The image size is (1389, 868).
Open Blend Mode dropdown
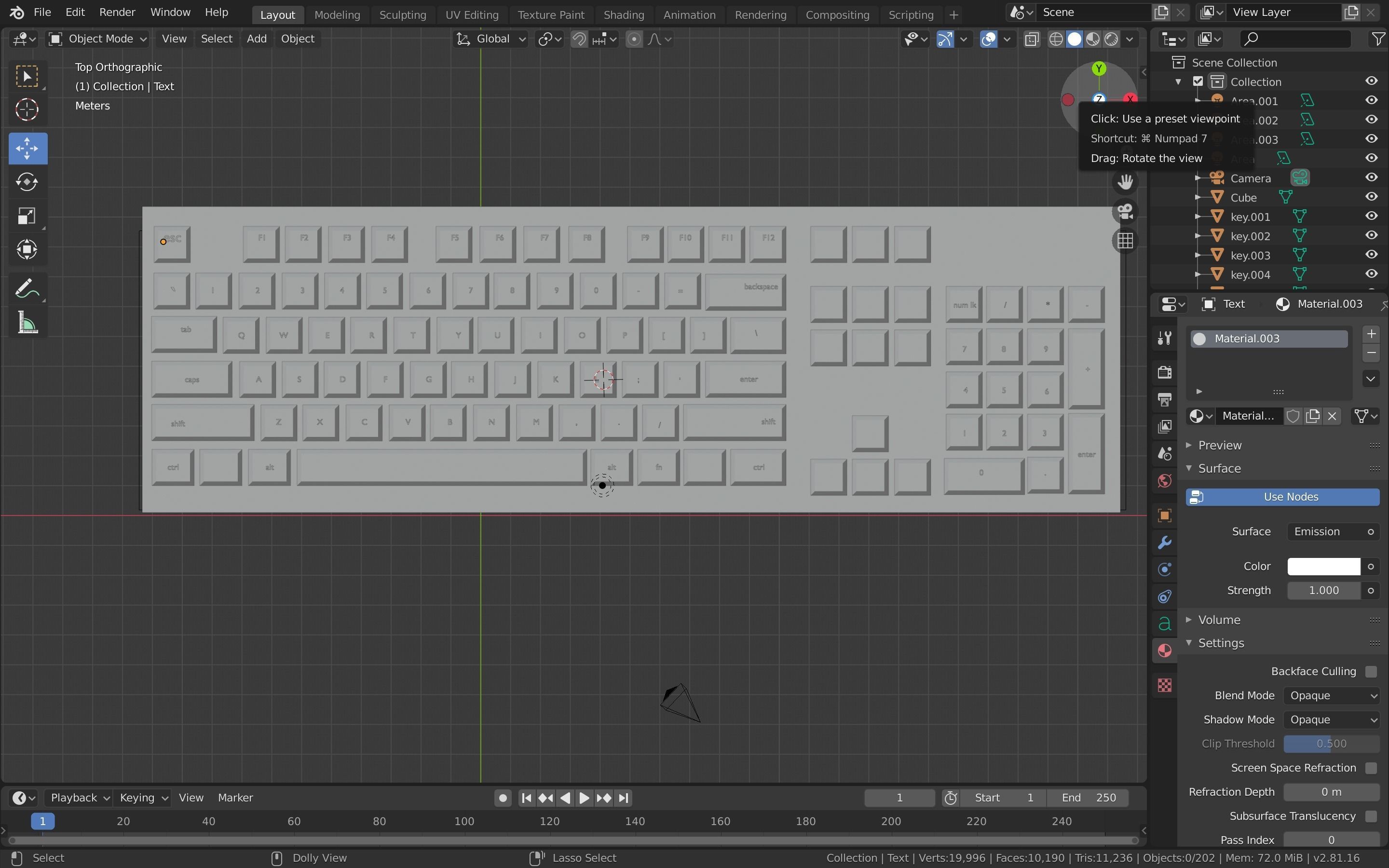pos(1332,696)
